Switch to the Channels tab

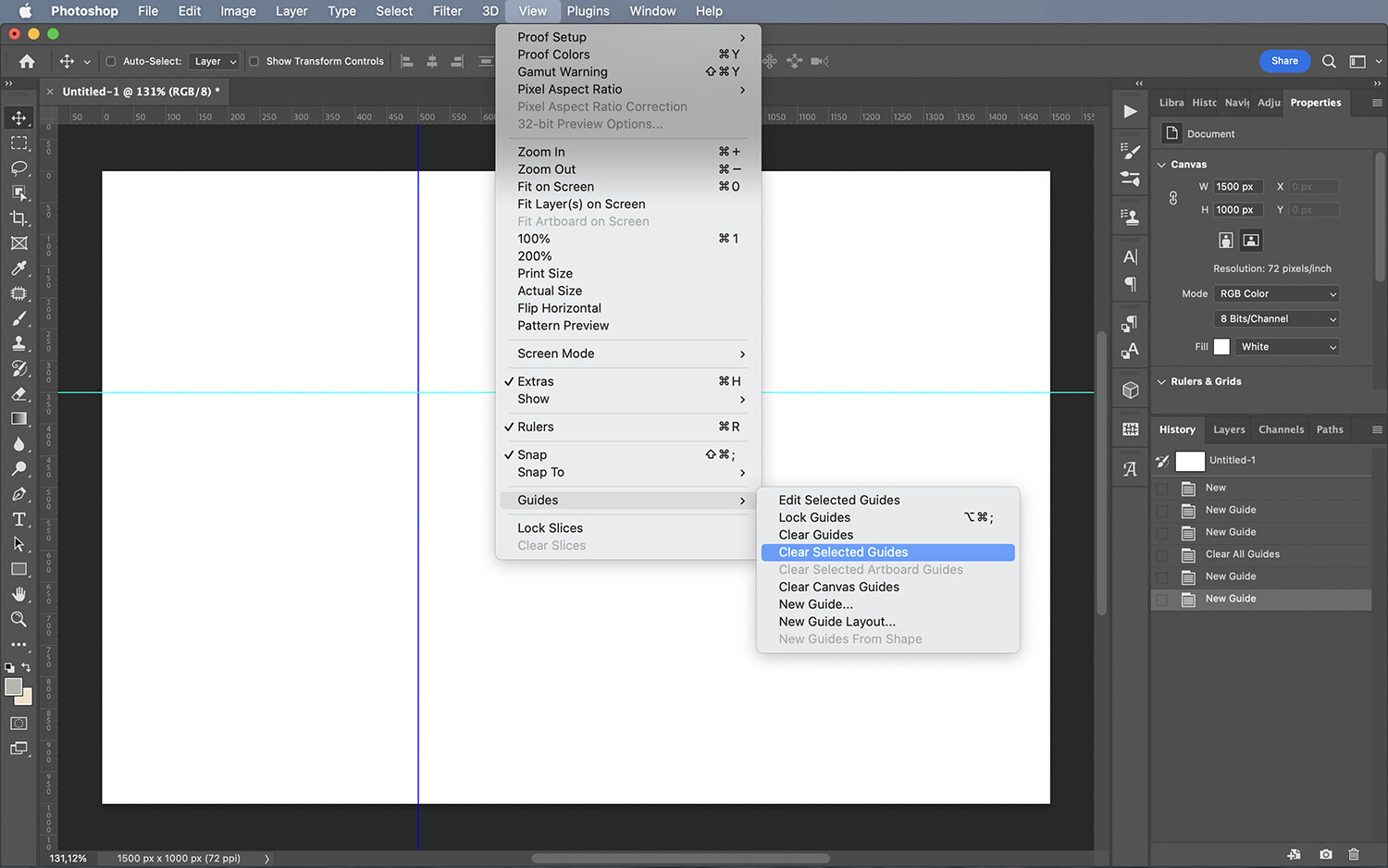(x=1281, y=428)
